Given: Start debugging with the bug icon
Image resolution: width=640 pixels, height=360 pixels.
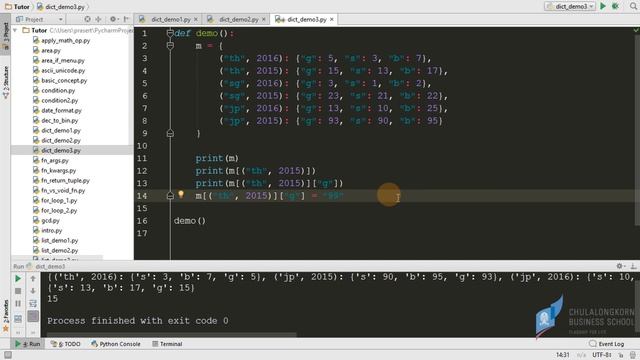Looking at the screenshot, I should (x=616, y=6).
